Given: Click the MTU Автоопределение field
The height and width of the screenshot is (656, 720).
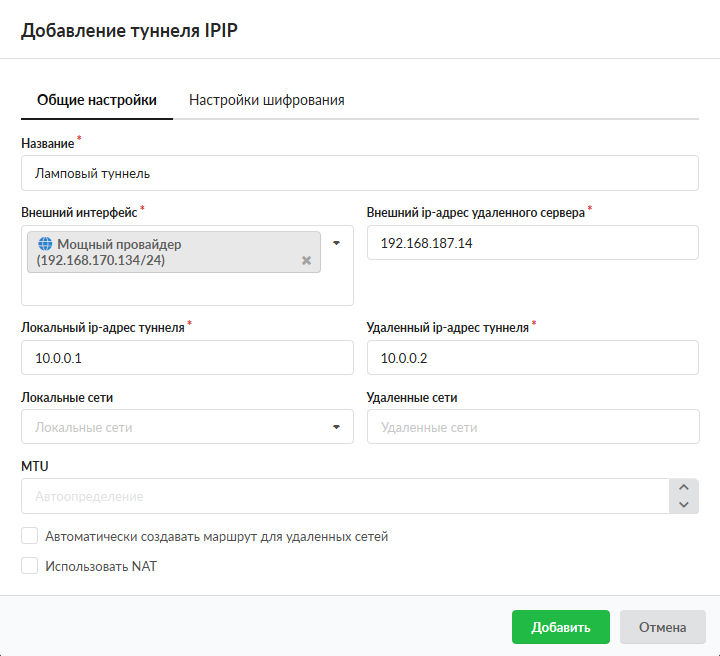Looking at the screenshot, I should 340,496.
